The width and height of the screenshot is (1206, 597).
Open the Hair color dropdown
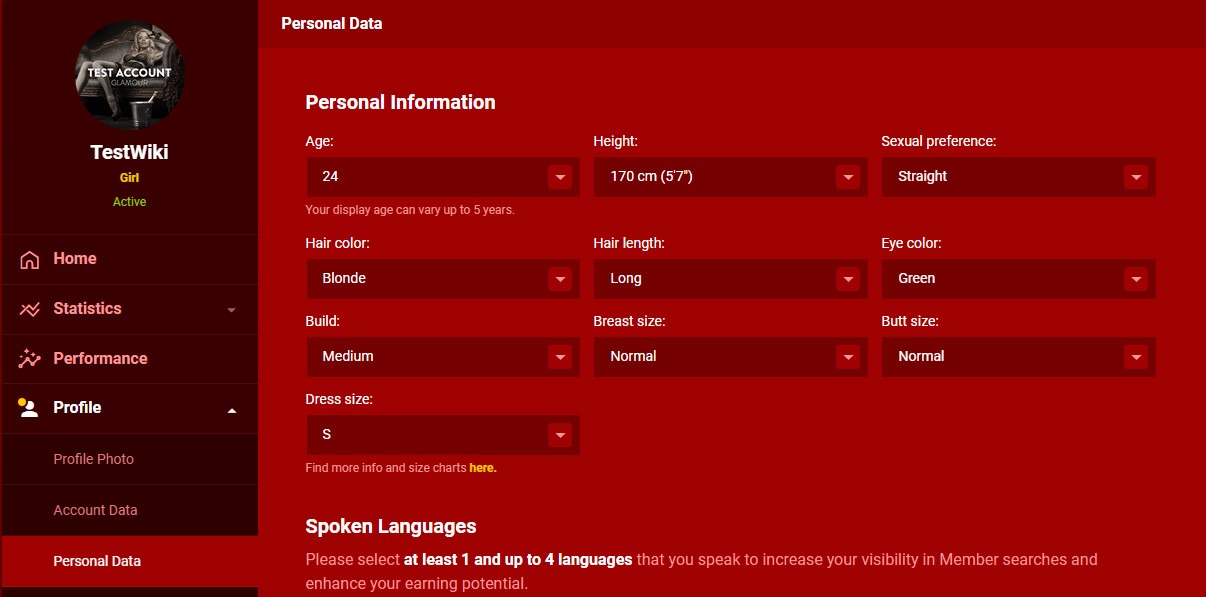pyautogui.click(x=443, y=279)
